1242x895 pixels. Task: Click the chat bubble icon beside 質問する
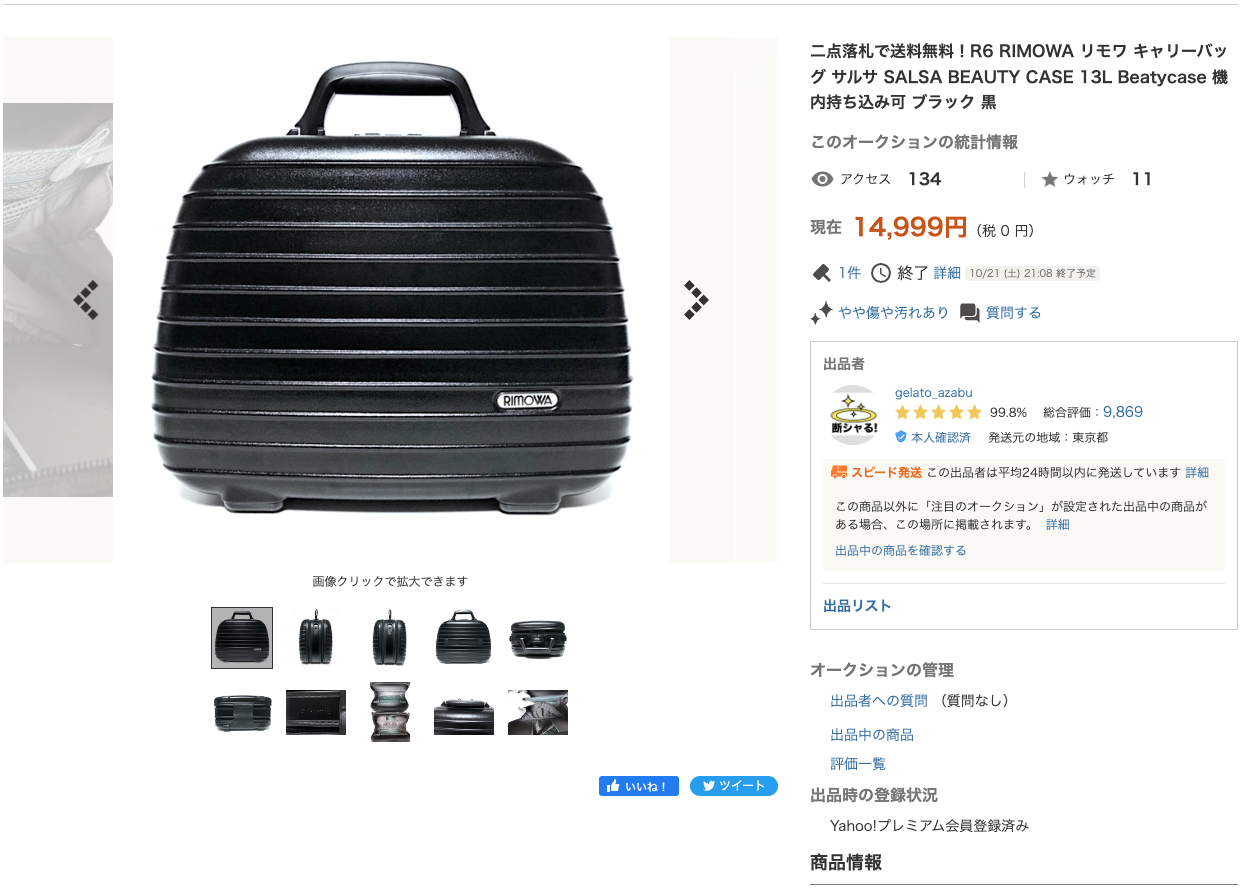969,313
